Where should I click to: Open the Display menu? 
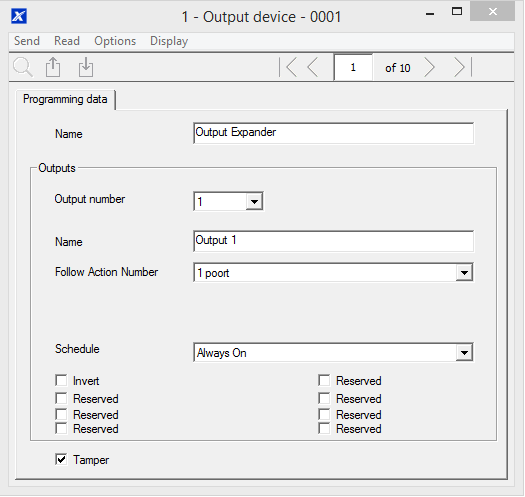pos(169,41)
